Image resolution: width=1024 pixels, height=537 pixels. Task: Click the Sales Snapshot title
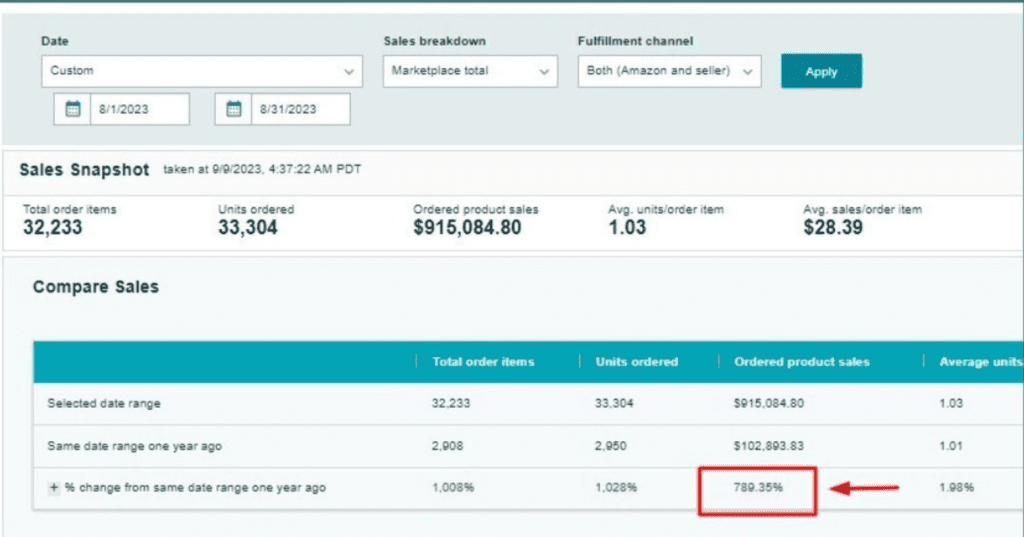click(84, 170)
